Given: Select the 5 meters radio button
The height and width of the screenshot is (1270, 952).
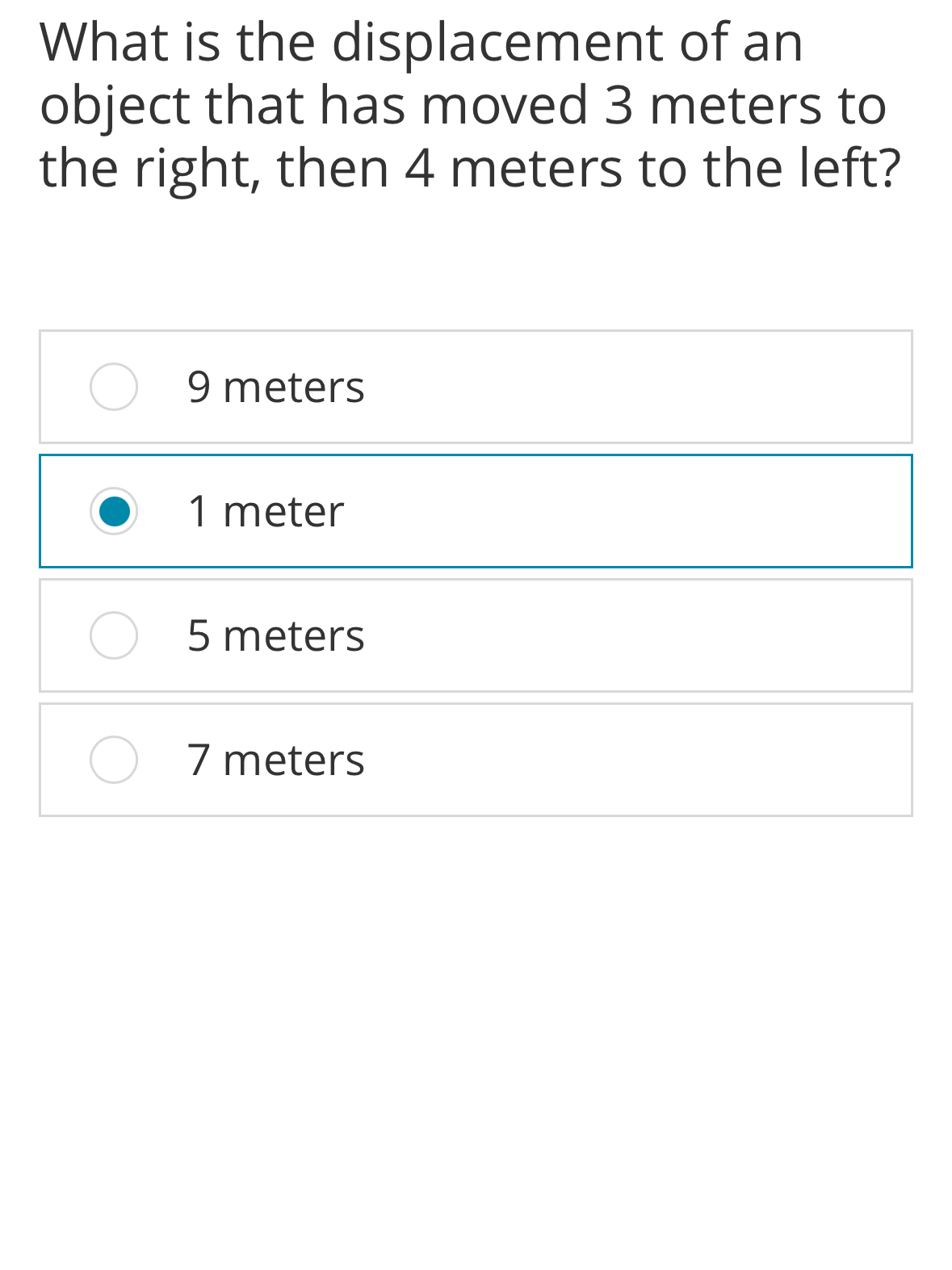Looking at the screenshot, I should (113, 635).
